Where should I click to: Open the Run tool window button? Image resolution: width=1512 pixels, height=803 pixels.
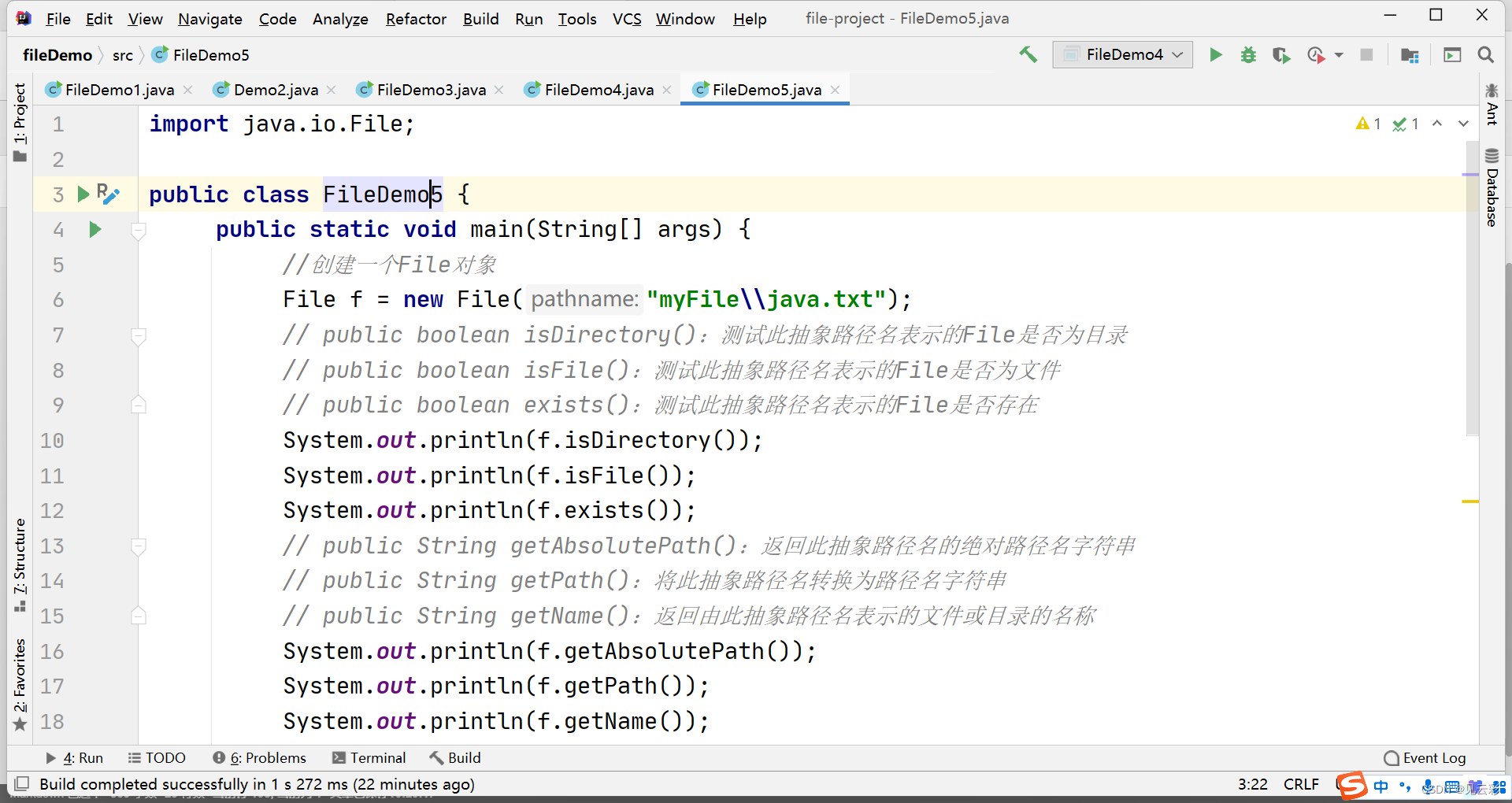point(75,758)
